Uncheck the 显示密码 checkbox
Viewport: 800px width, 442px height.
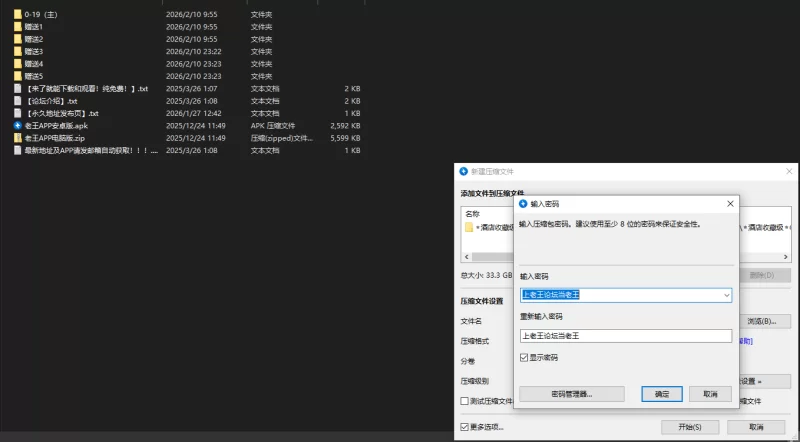pos(525,357)
